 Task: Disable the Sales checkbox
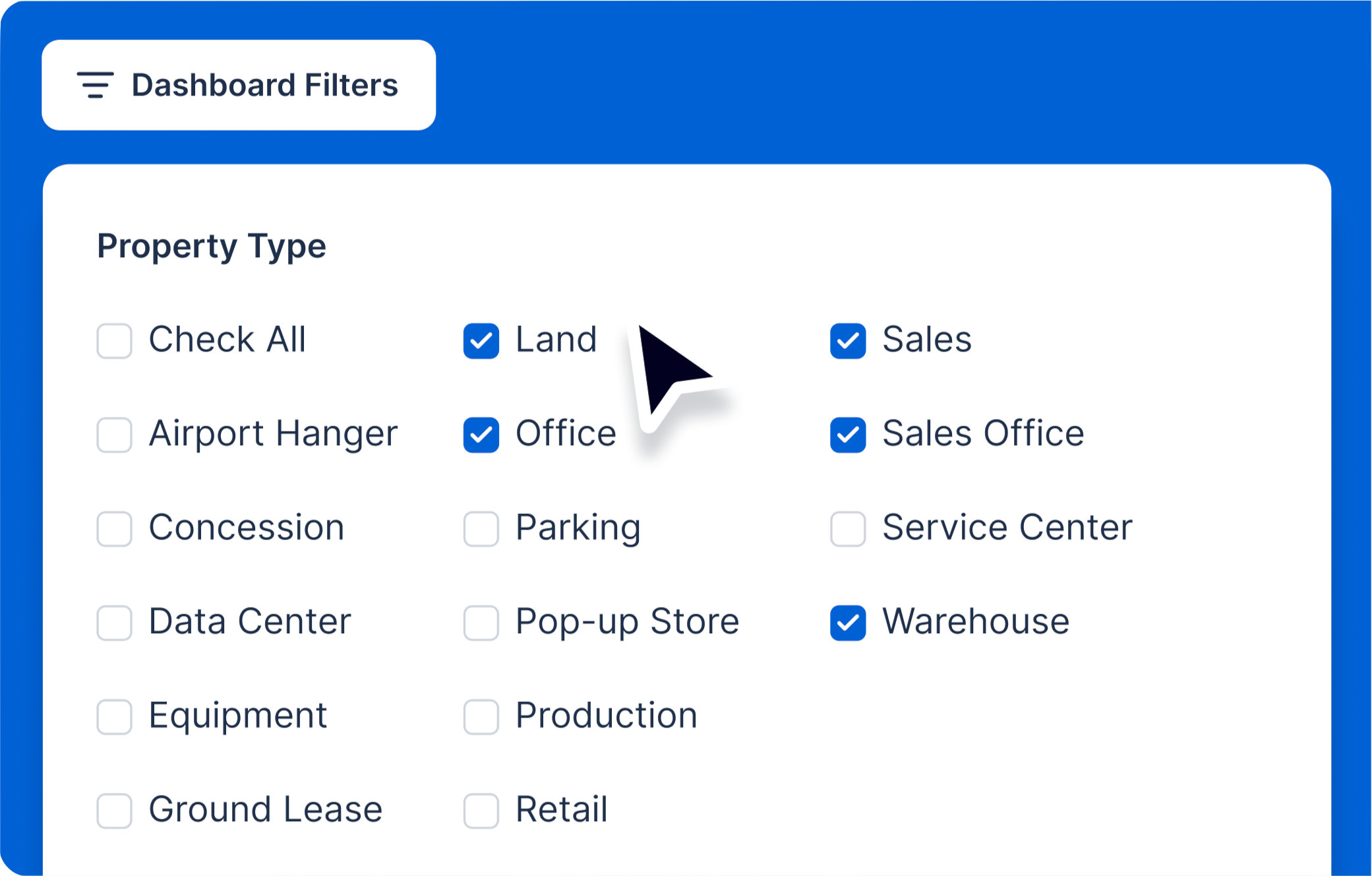pyautogui.click(x=847, y=341)
